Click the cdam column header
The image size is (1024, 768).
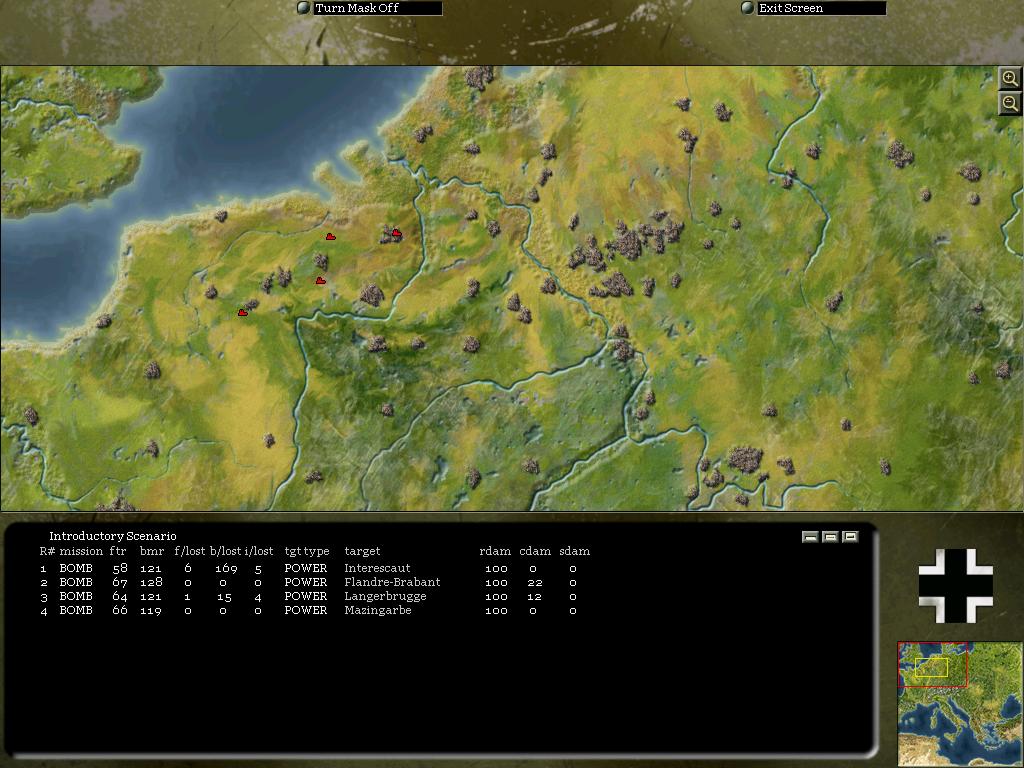point(535,551)
